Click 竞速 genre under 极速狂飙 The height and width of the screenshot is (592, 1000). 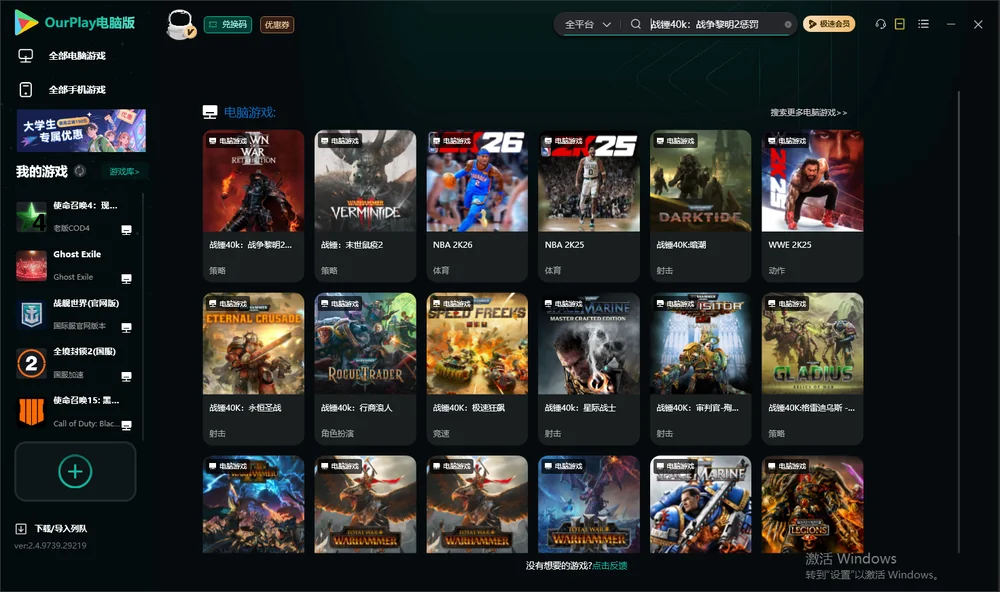pyautogui.click(x=441, y=433)
